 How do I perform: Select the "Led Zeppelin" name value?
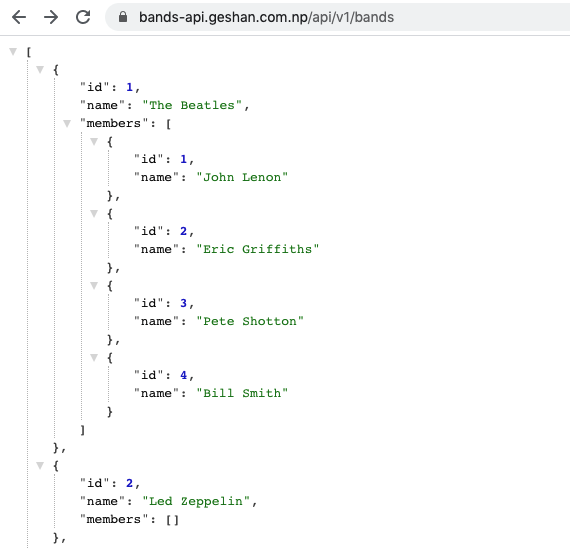196,501
